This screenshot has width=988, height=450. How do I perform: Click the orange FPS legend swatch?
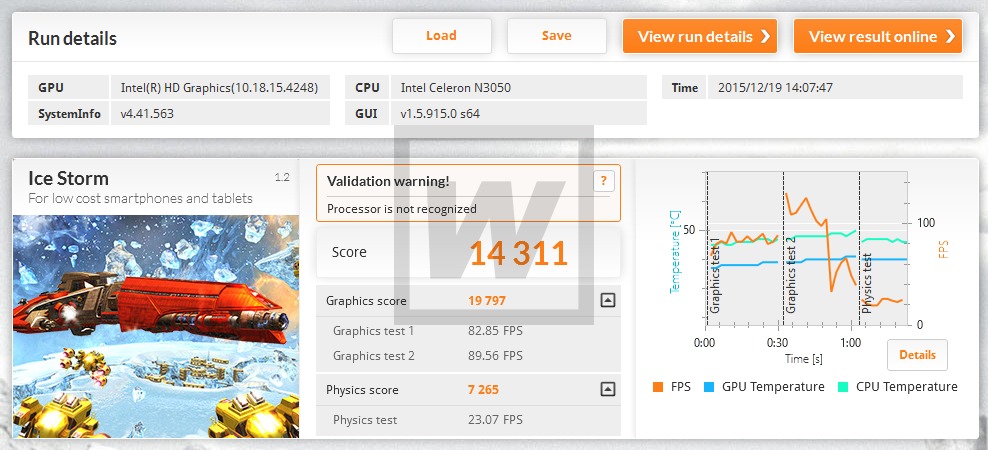[658, 387]
